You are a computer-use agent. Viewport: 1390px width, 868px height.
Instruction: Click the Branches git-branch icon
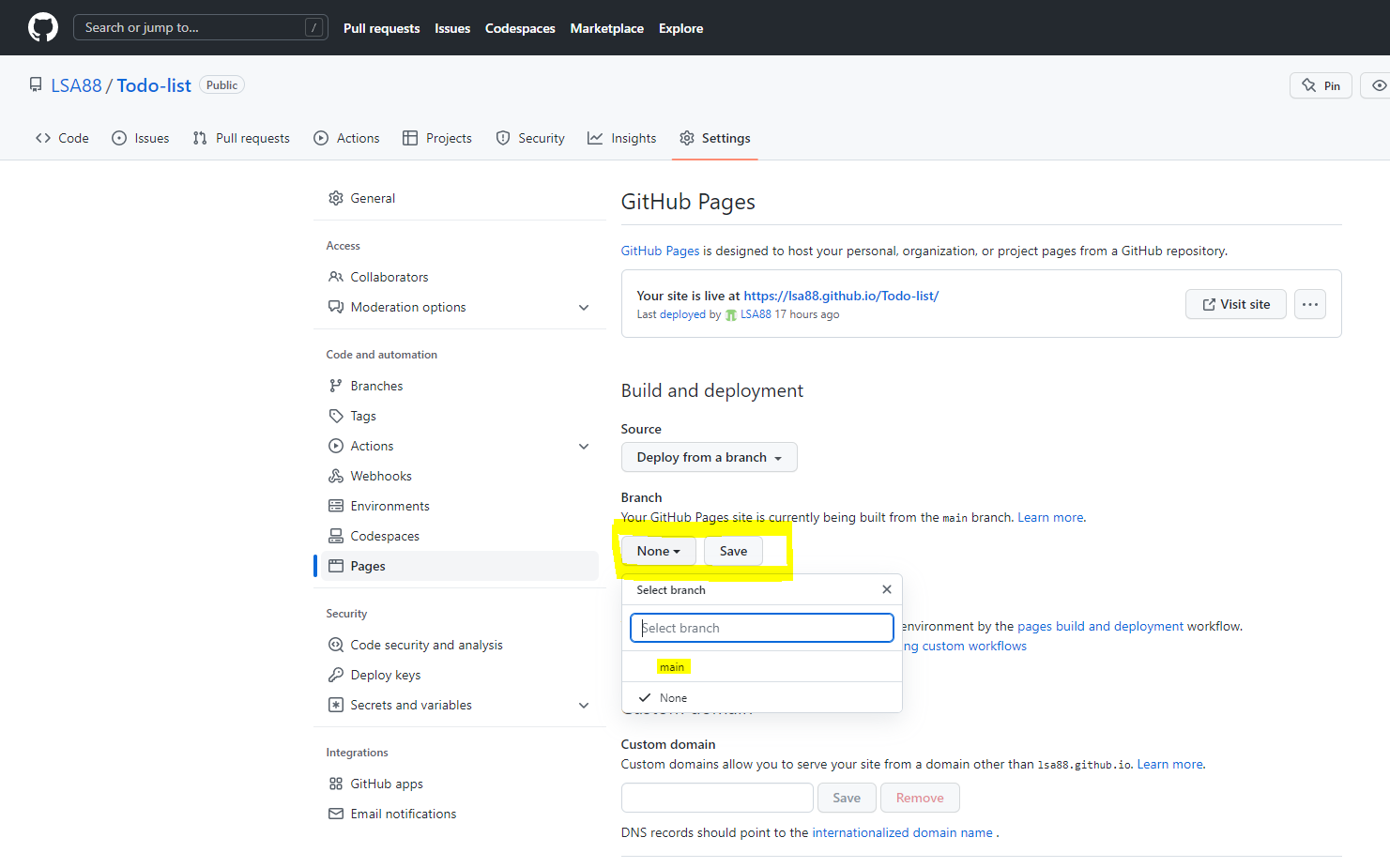coord(336,386)
